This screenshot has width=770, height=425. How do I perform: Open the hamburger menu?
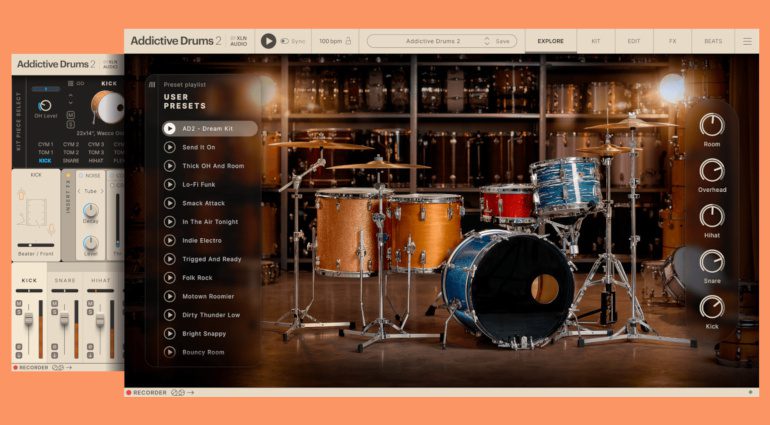[746, 41]
